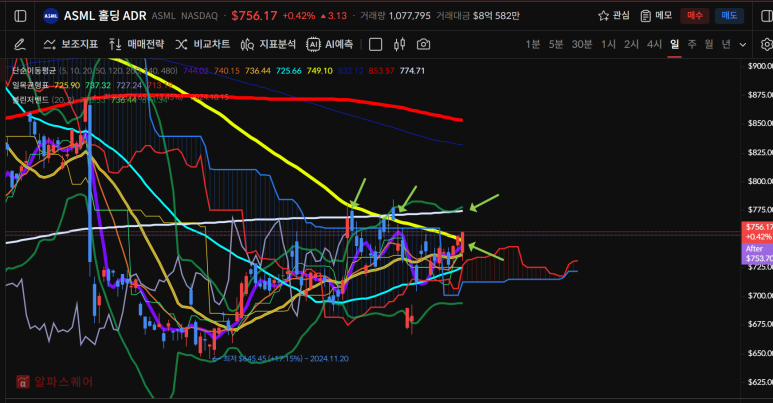Click purple moving average value 744.02
Image resolution: width=773 pixels, height=403 pixels.
tap(196, 71)
